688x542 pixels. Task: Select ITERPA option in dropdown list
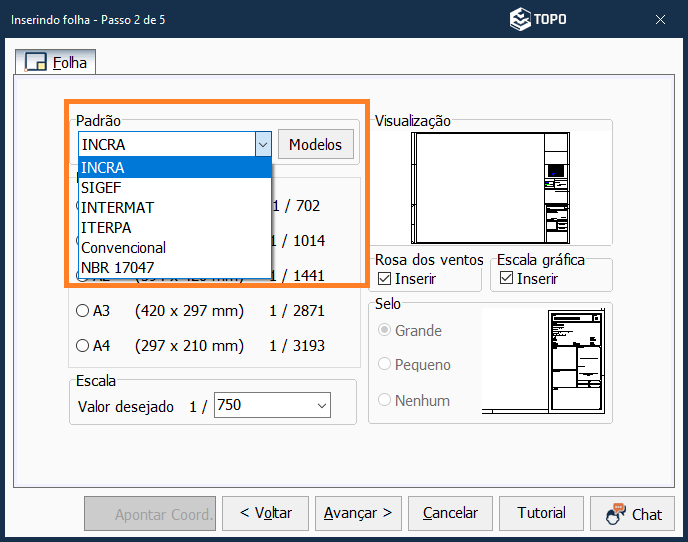pyautogui.click(x=106, y=227)
